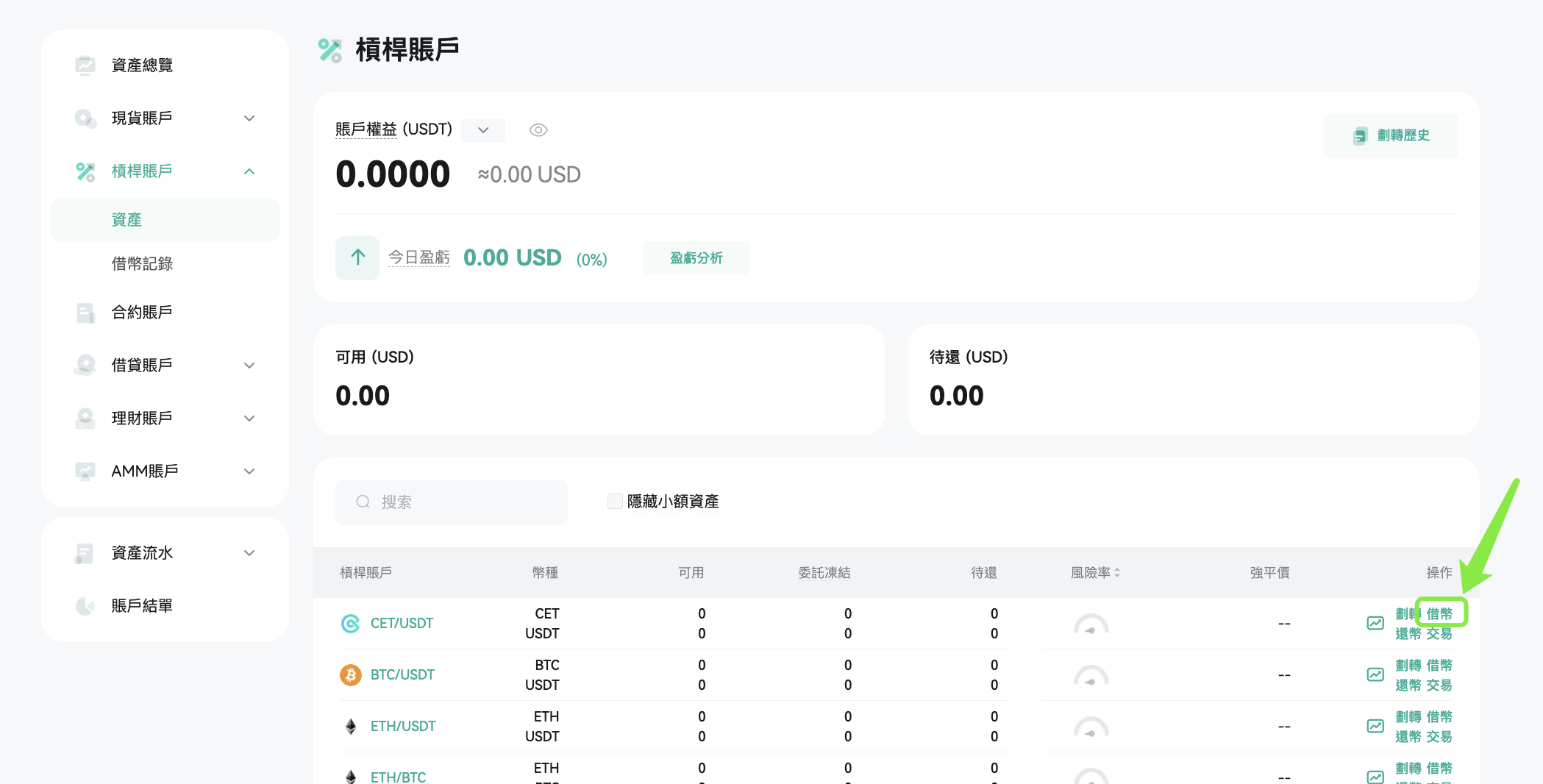Switch to the 借幣記錄 menu item
Image resolution: width=1543 pixels, height=784 pixels.
click(x=141, y=263)
